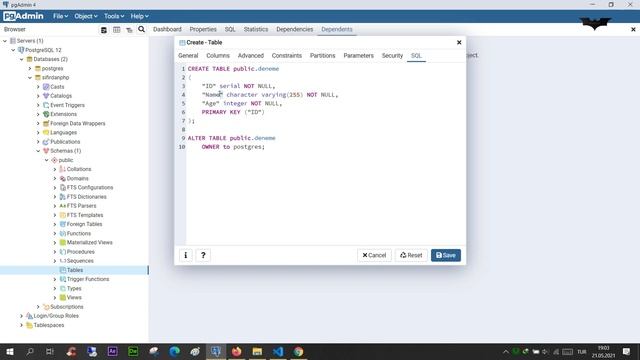Open the Advanced tab in dialog
The image size is (640, 360).
(251, 56)
